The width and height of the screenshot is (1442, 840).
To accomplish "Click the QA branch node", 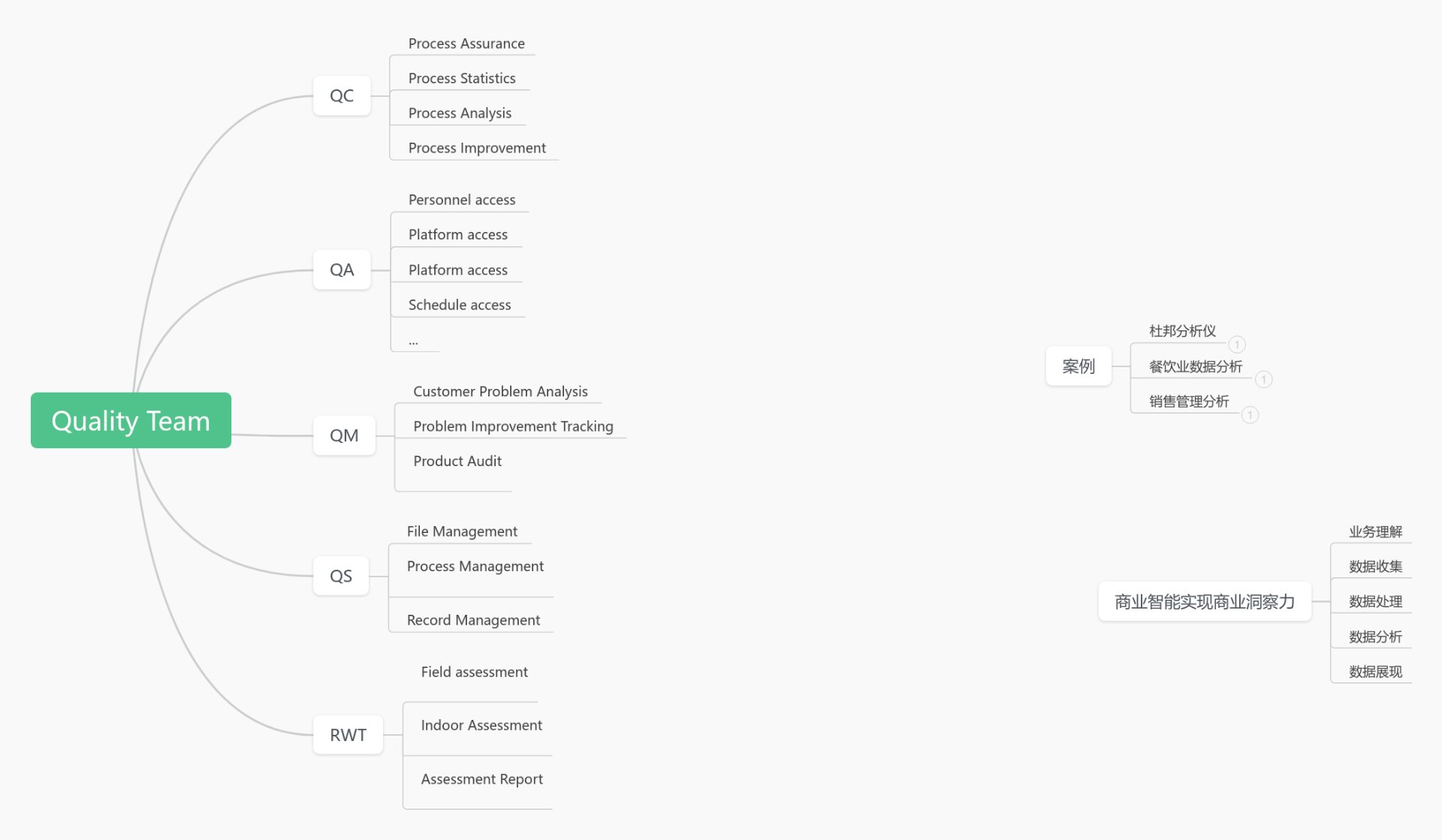I will click(342, 270).
